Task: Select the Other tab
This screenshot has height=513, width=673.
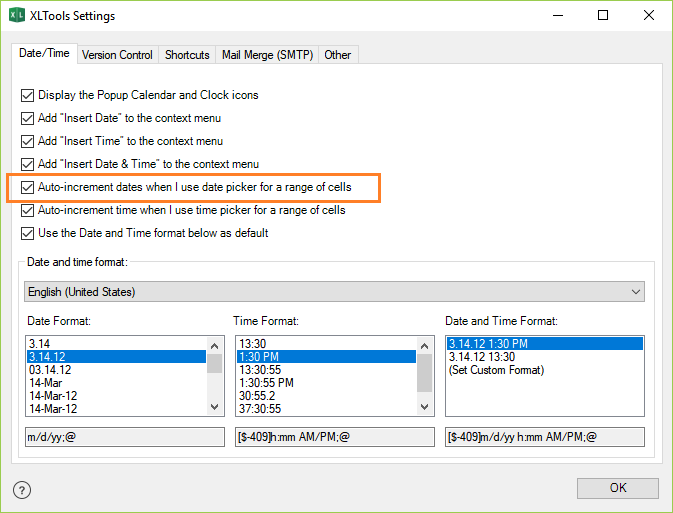Action: tap(338, 55)
